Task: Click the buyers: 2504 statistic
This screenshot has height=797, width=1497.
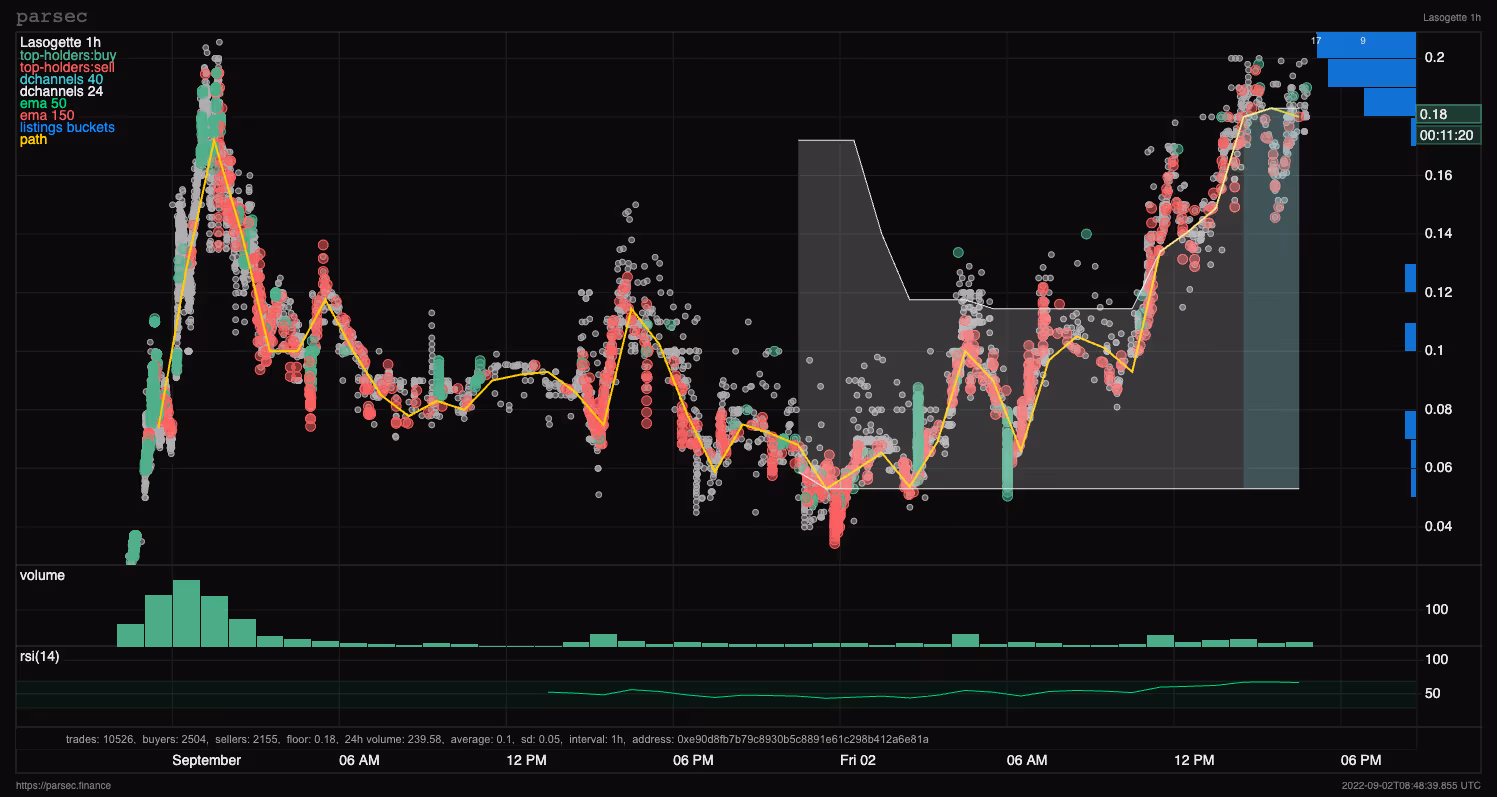Action: [x=175, y=739]
